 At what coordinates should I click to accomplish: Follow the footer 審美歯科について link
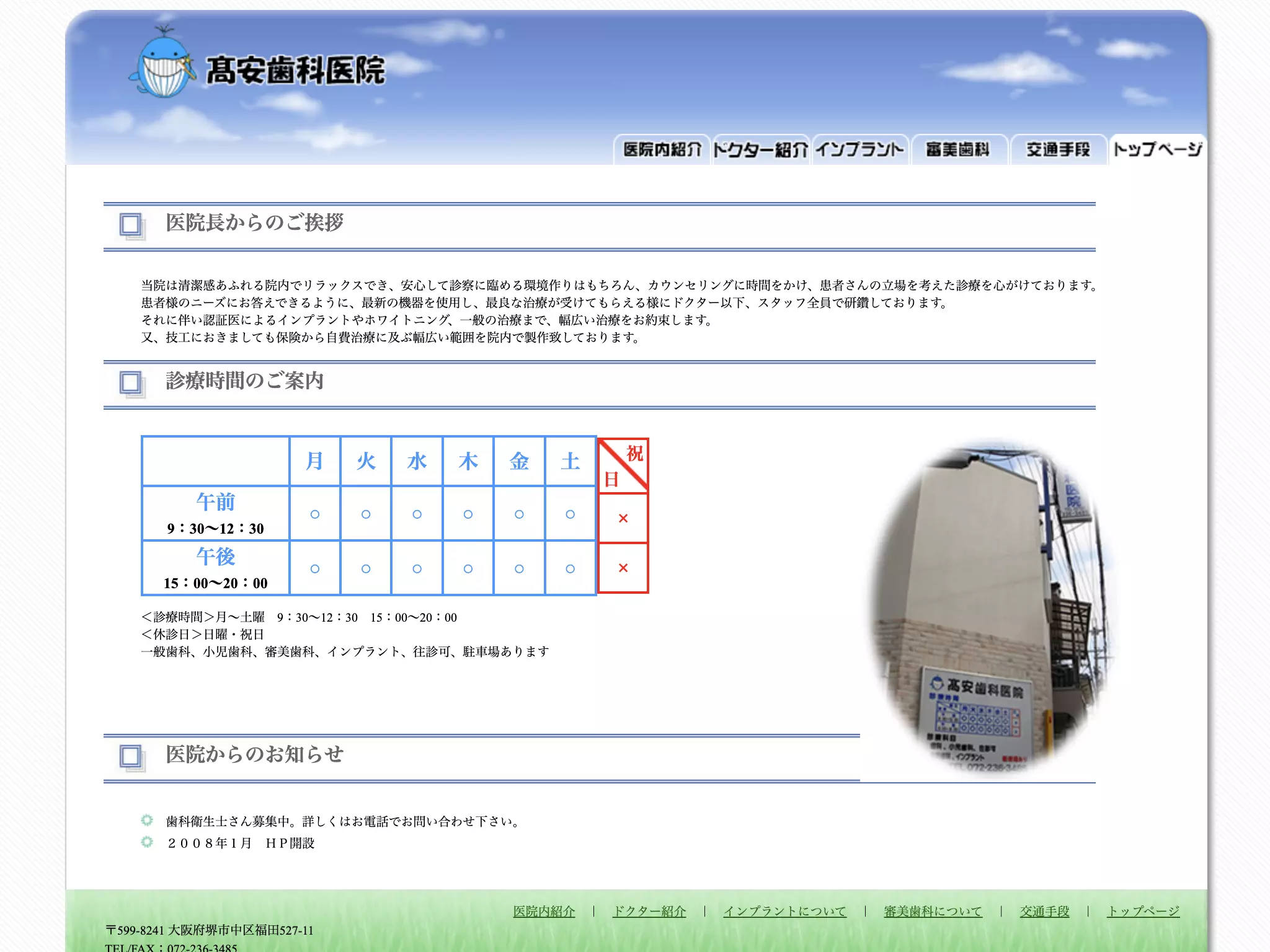pyautogui.click(x=933, y=911)
